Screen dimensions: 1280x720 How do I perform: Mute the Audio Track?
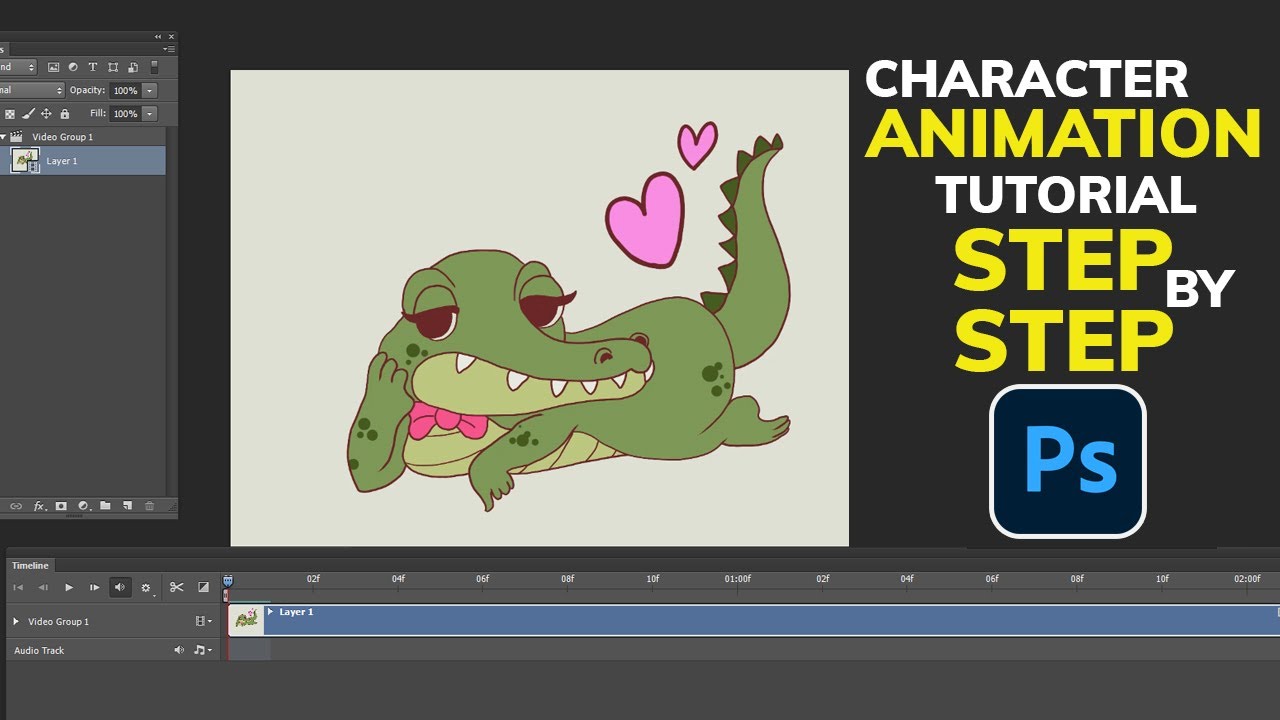179,650
